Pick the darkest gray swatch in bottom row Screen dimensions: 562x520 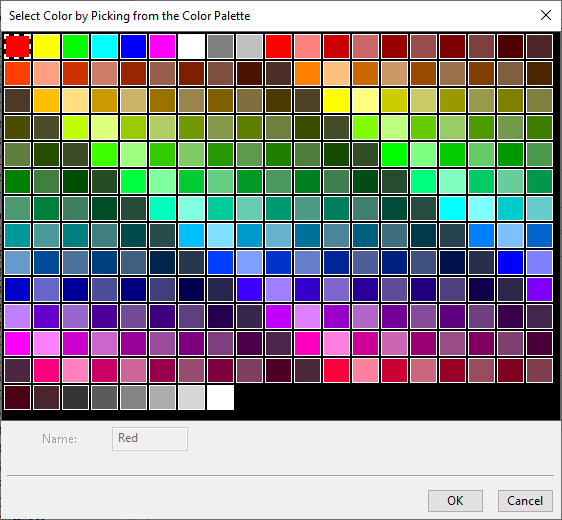point(75,397)
